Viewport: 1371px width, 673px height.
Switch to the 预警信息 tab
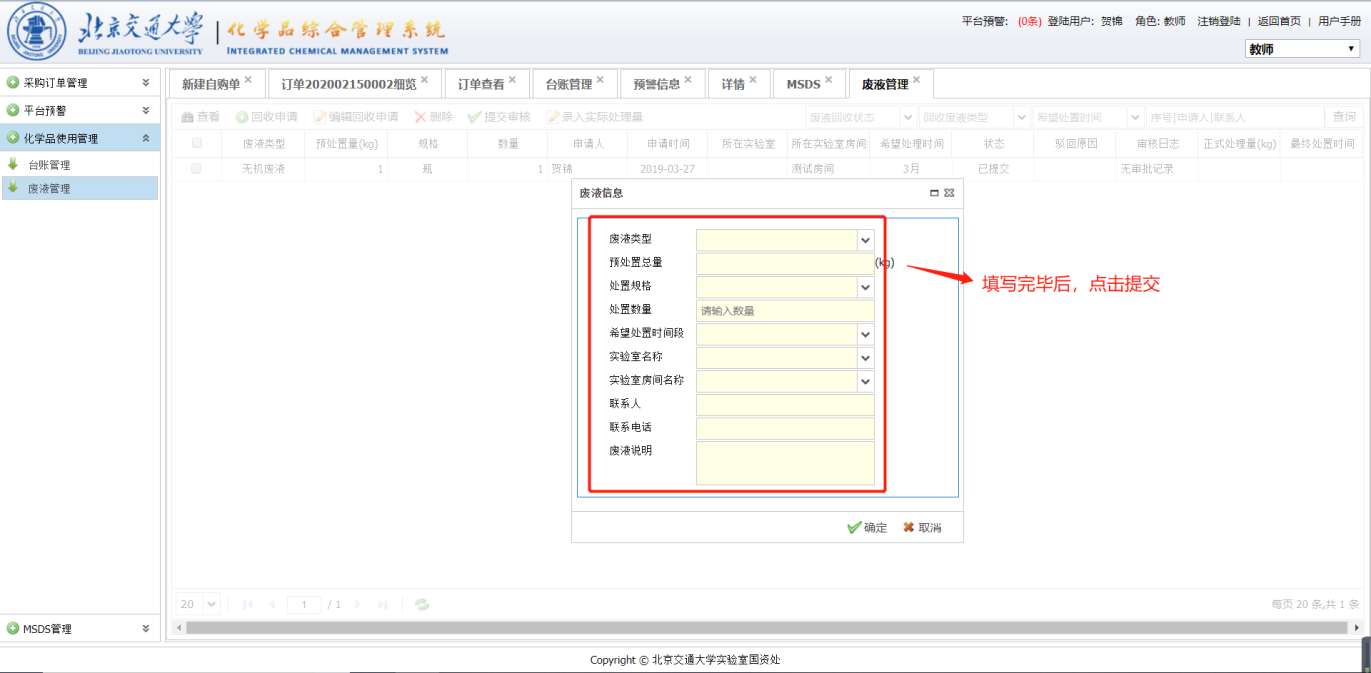tap(656, 85)
